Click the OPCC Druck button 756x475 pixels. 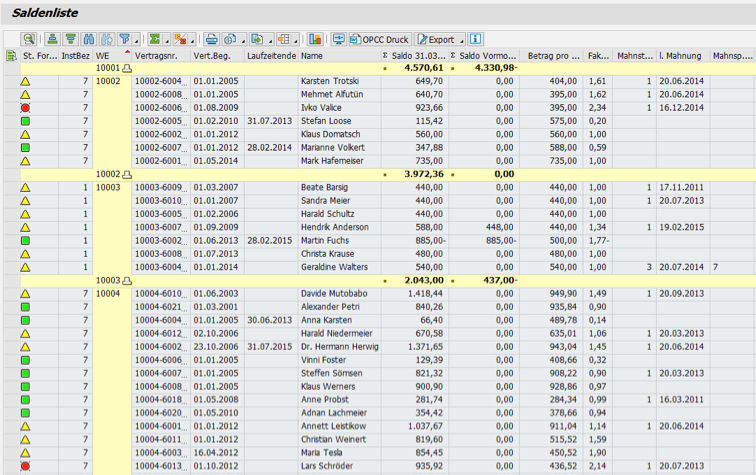pyautogui.click(x=380, y=39)
